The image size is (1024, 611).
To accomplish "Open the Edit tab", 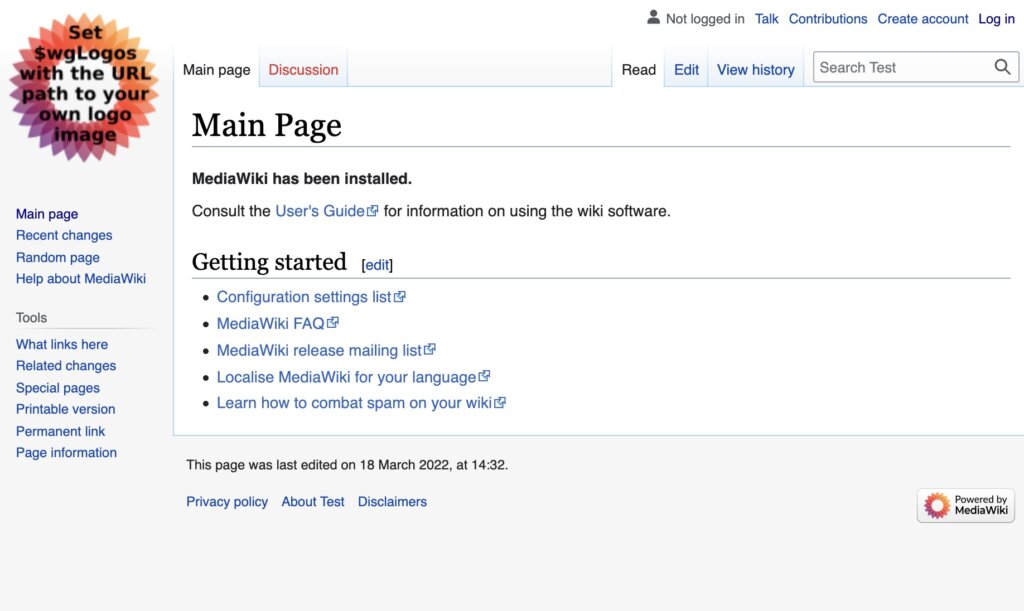I will click(686, 70).
